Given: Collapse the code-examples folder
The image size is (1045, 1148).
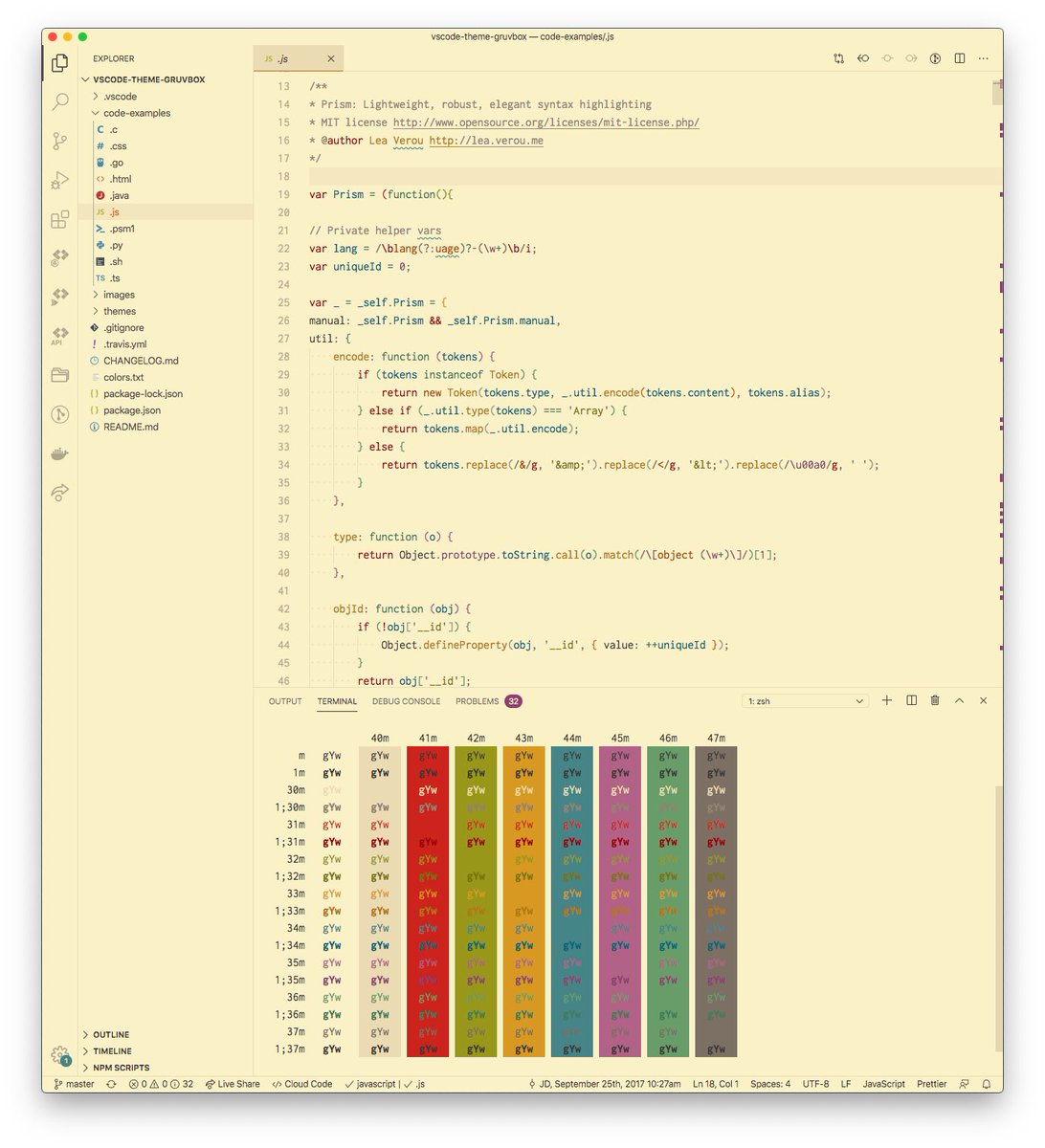Looking at the screenshot, I should click(166, 113).
